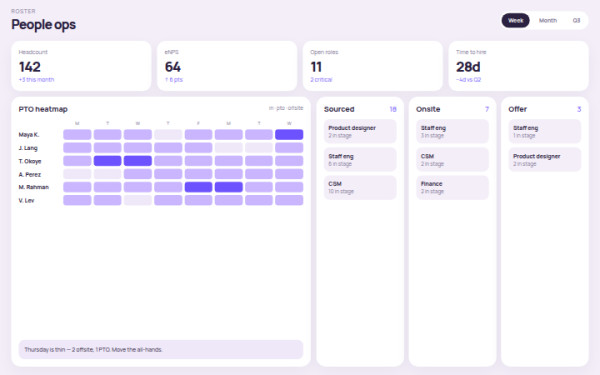This screenshot has height=375, width=600.
Task: Select J. Lang's pale Tuesday cell
Action: (x=259, y=148)
